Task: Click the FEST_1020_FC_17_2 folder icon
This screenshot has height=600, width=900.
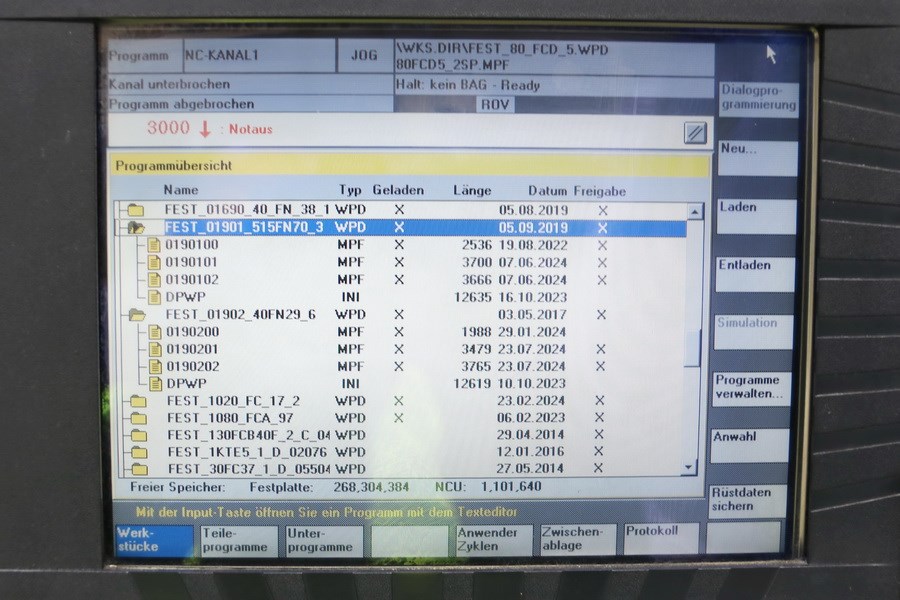Action: pos(138,401)
